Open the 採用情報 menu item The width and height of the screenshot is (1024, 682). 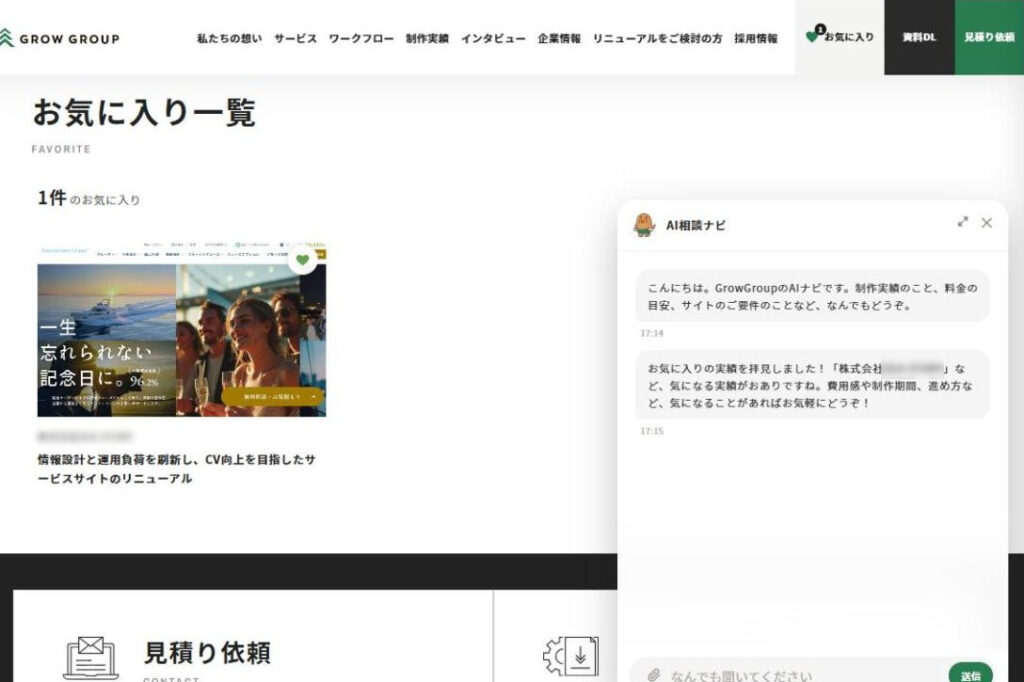756,39
